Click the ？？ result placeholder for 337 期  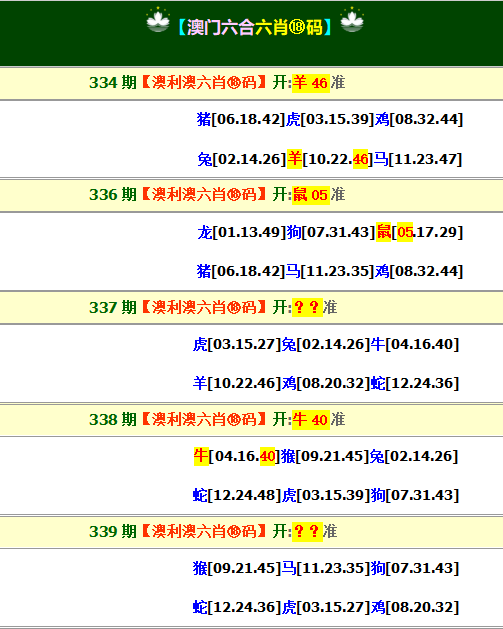point(307,308)
